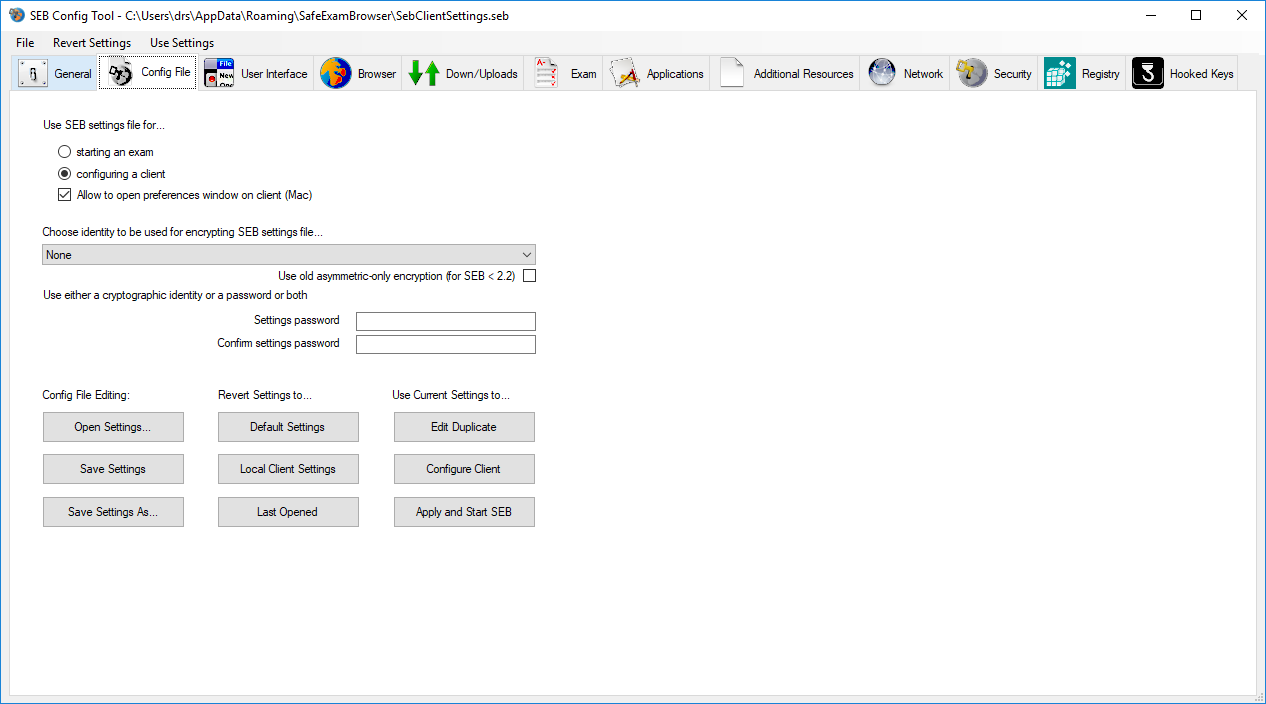
Task: Click the Open Settings... button
Action: (x=113, y=427)
